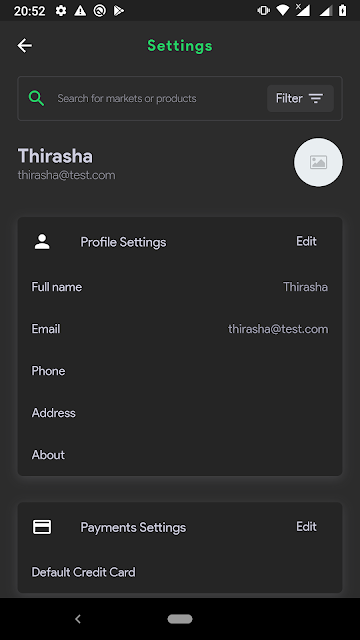Select the Phone row
The height and width of the screenshot is (640, 360).
(180, 371)
